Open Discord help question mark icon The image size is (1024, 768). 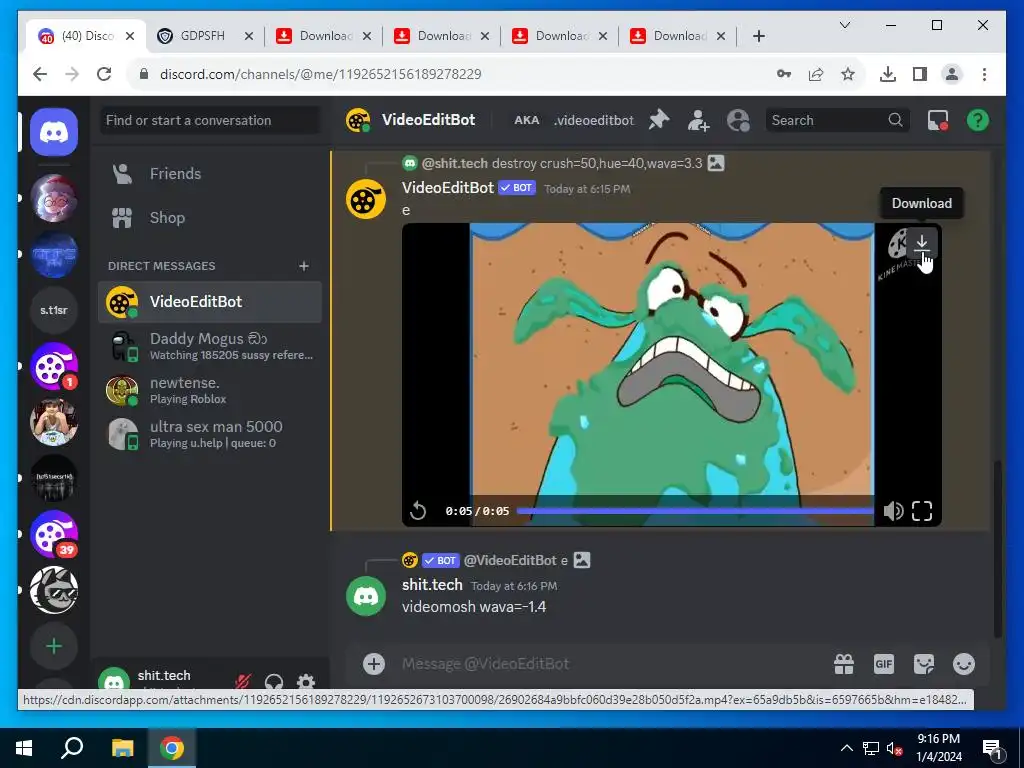[978, 120]
